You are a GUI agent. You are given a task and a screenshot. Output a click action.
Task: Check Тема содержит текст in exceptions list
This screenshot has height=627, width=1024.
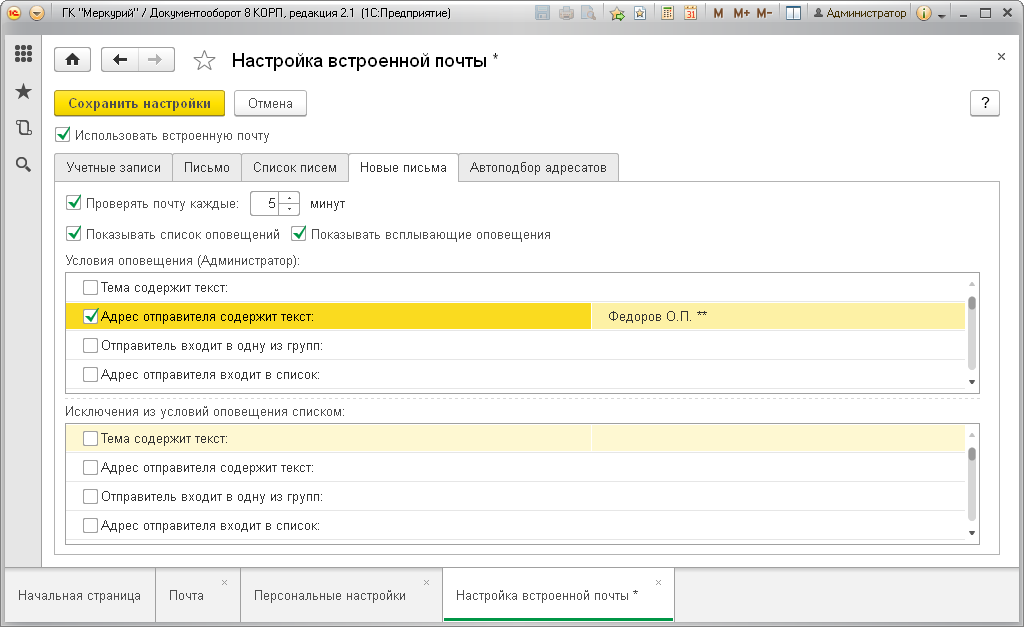tap(90, 438)
